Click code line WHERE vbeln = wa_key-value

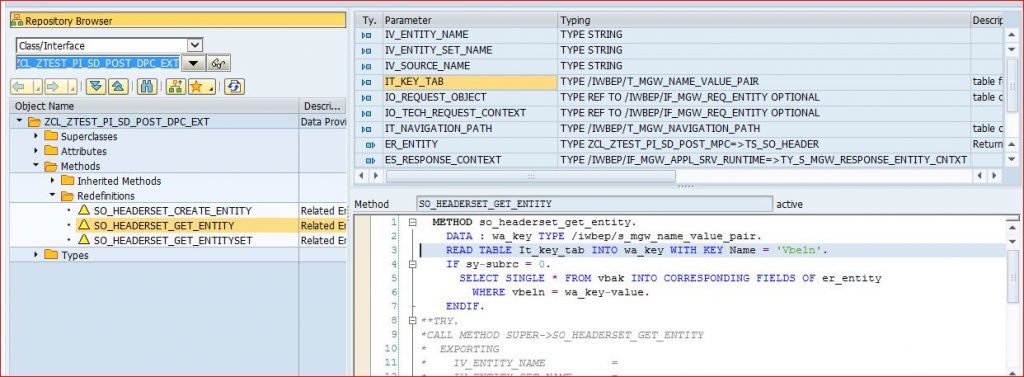[560, 292]
